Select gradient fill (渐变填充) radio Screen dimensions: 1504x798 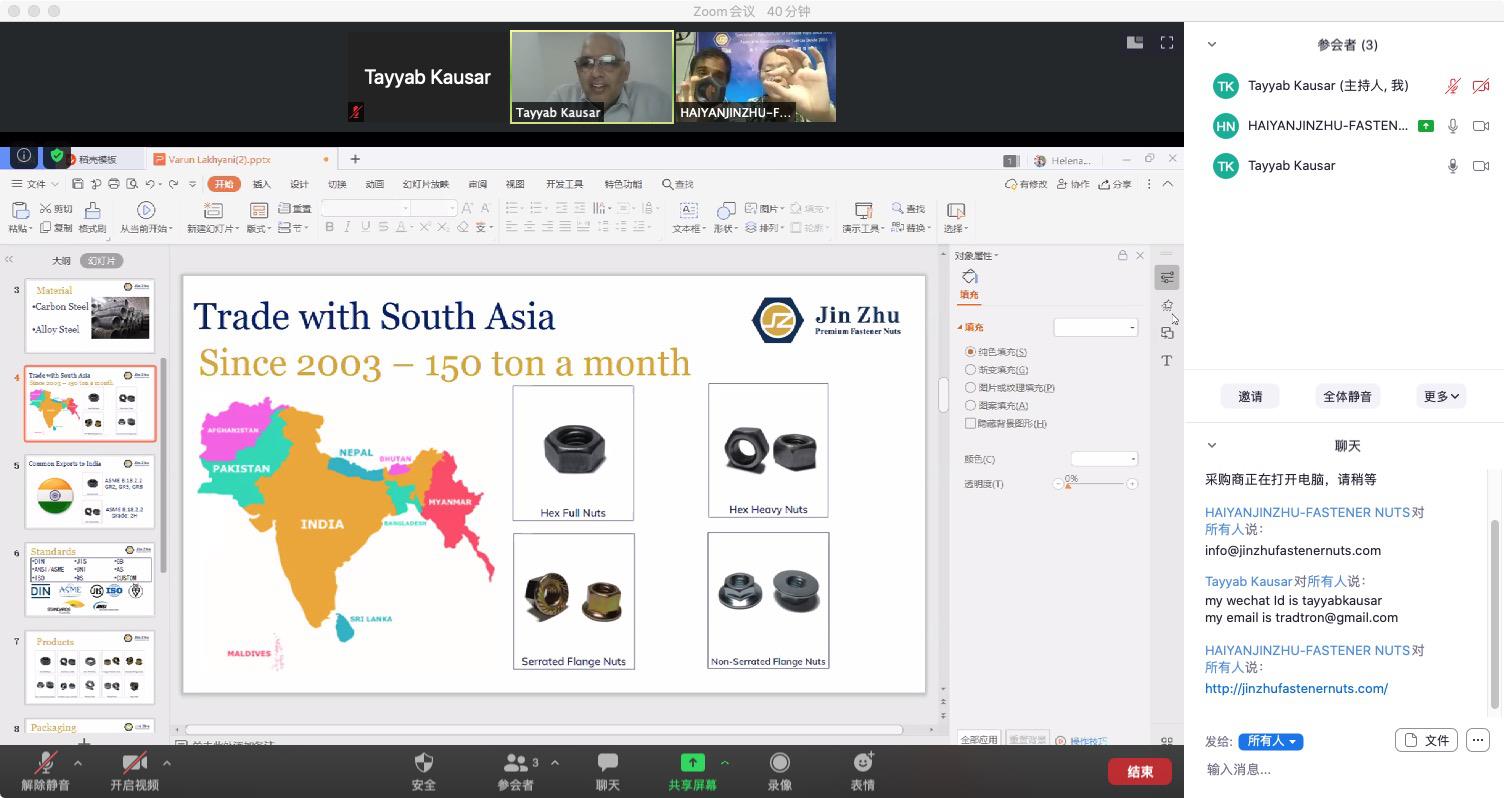970,370
